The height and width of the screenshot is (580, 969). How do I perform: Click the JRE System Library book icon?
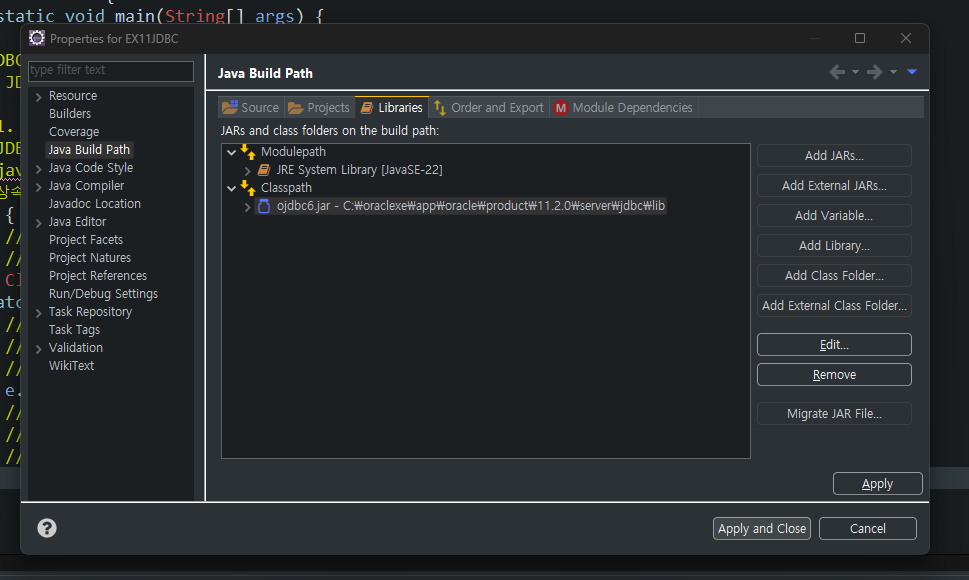264,170
